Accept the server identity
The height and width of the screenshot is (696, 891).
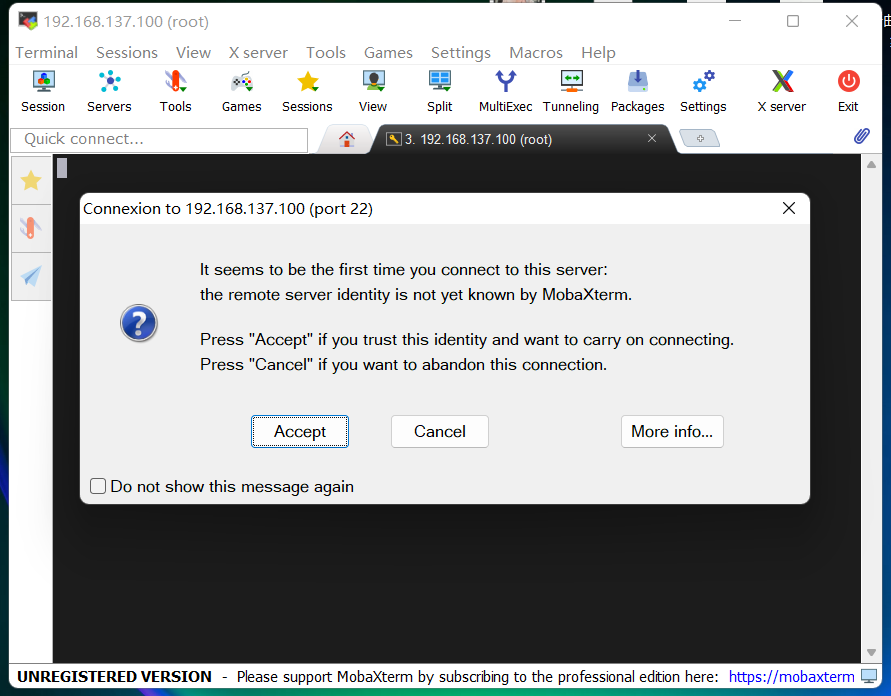[300, 432]
